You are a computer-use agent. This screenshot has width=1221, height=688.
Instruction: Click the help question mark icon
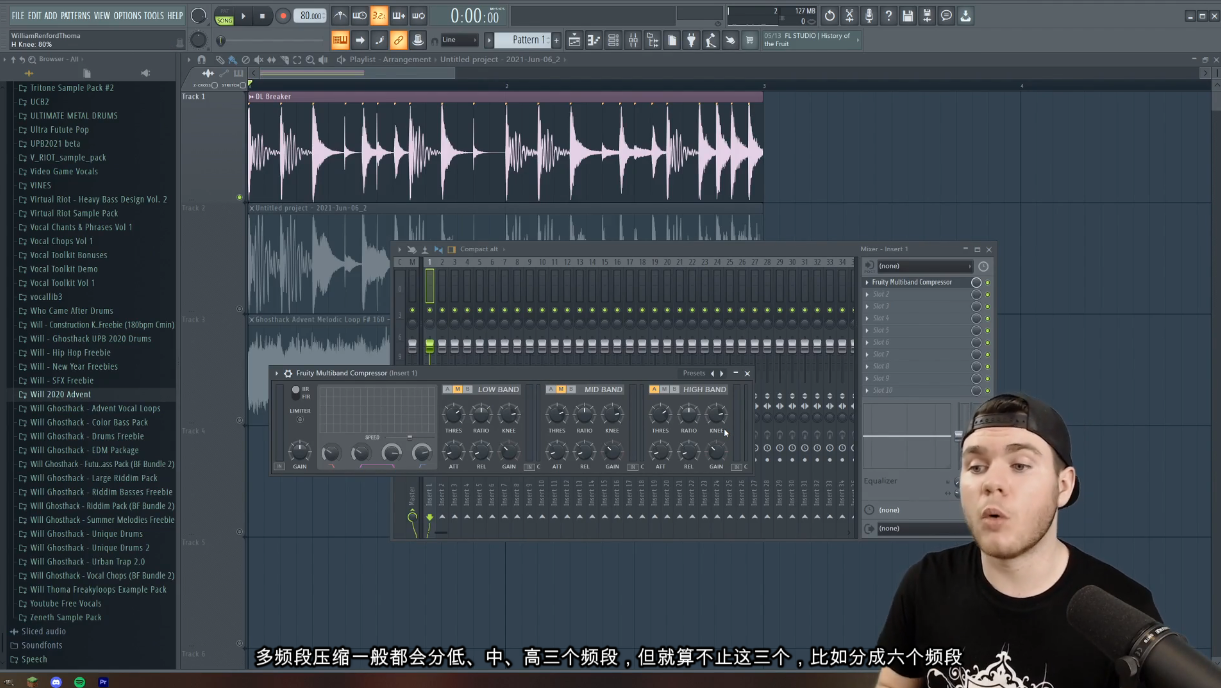(x=888, y=16)
